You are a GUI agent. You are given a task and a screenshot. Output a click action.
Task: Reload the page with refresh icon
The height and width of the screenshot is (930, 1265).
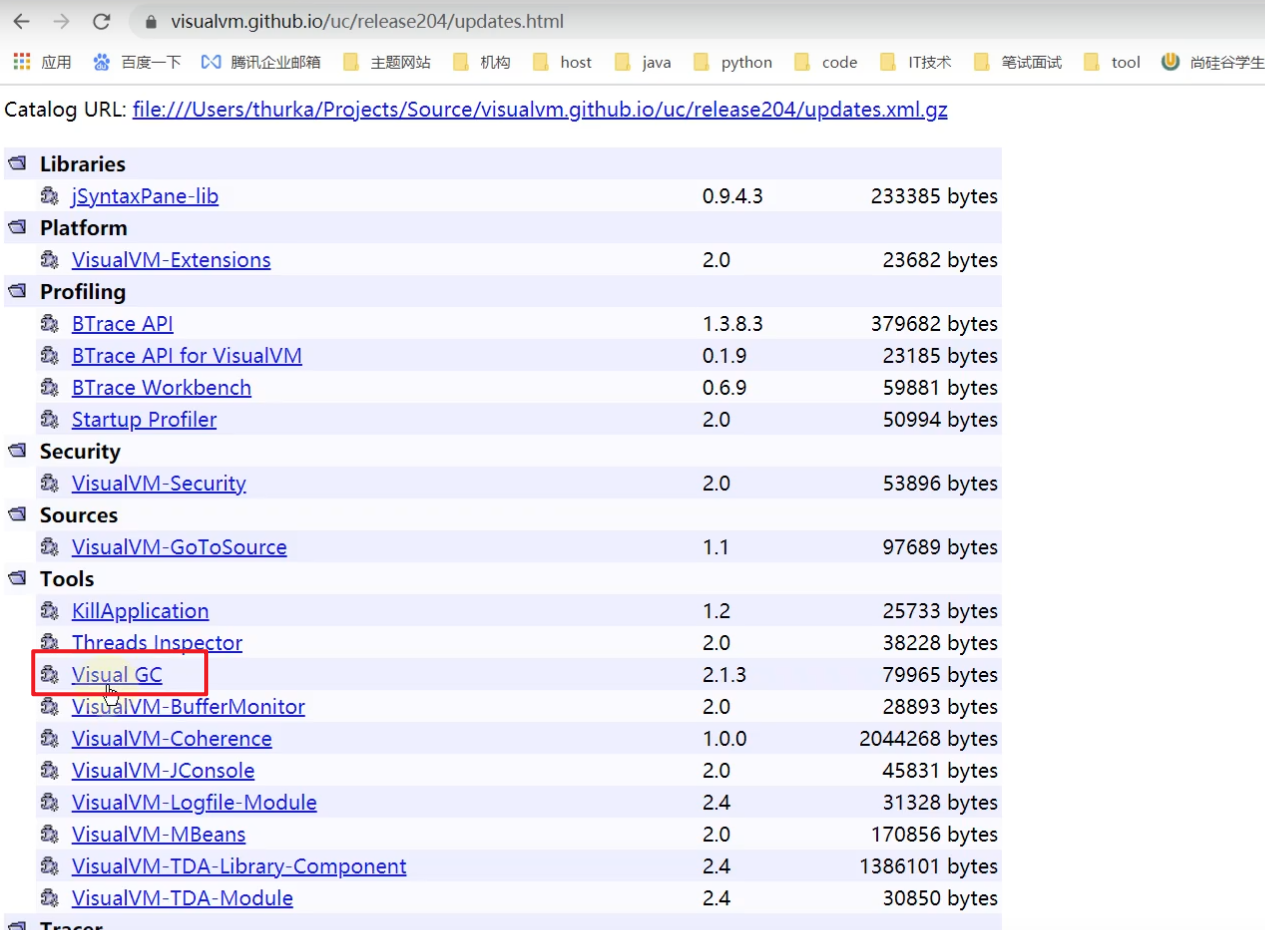tap(101, 21)
